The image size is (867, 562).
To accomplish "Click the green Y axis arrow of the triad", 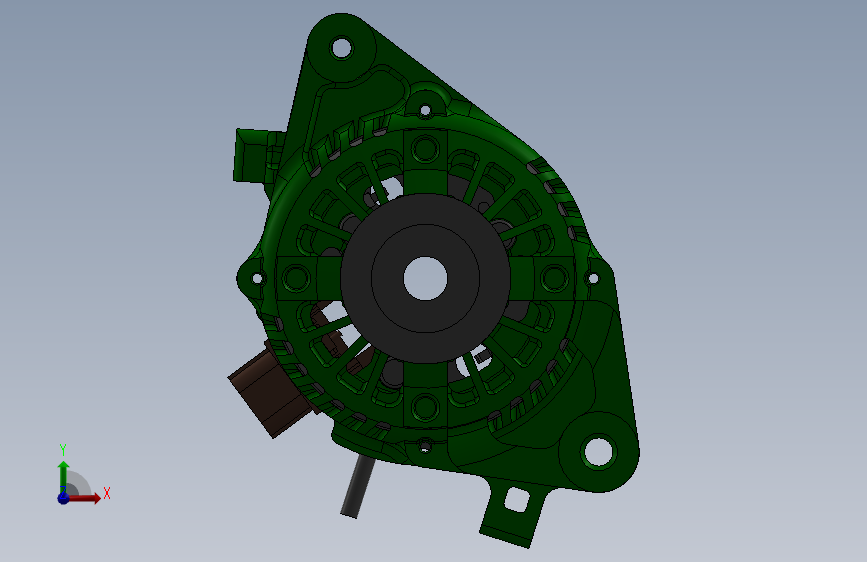I will (x=63, y=476).
